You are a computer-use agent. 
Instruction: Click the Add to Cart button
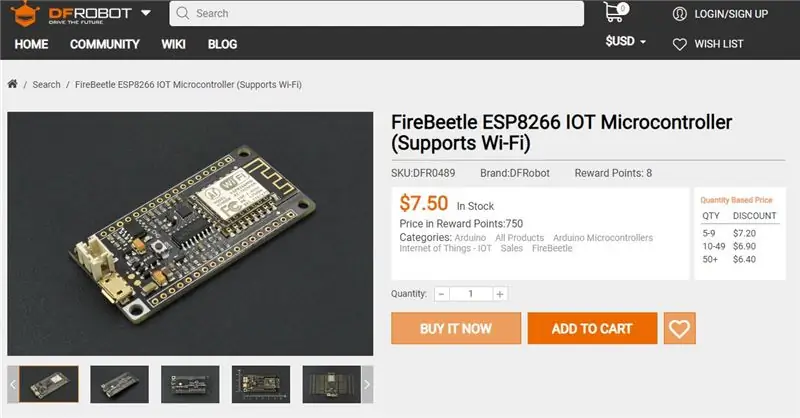point(592,328)
